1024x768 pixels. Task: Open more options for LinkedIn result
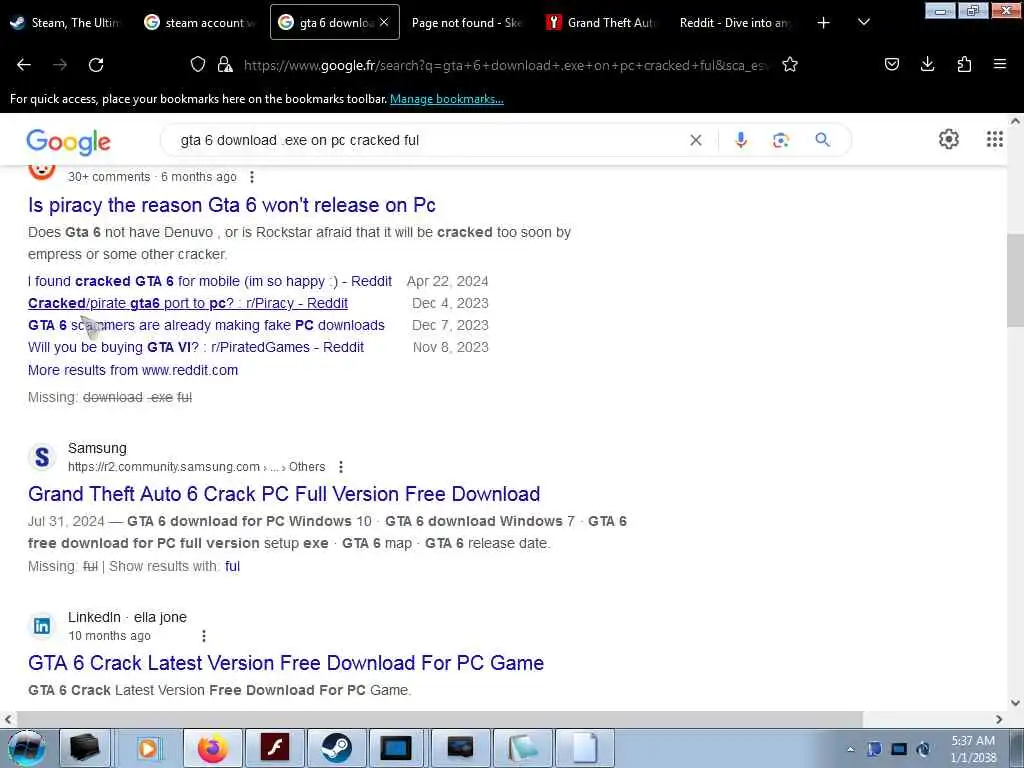[204, 636]
